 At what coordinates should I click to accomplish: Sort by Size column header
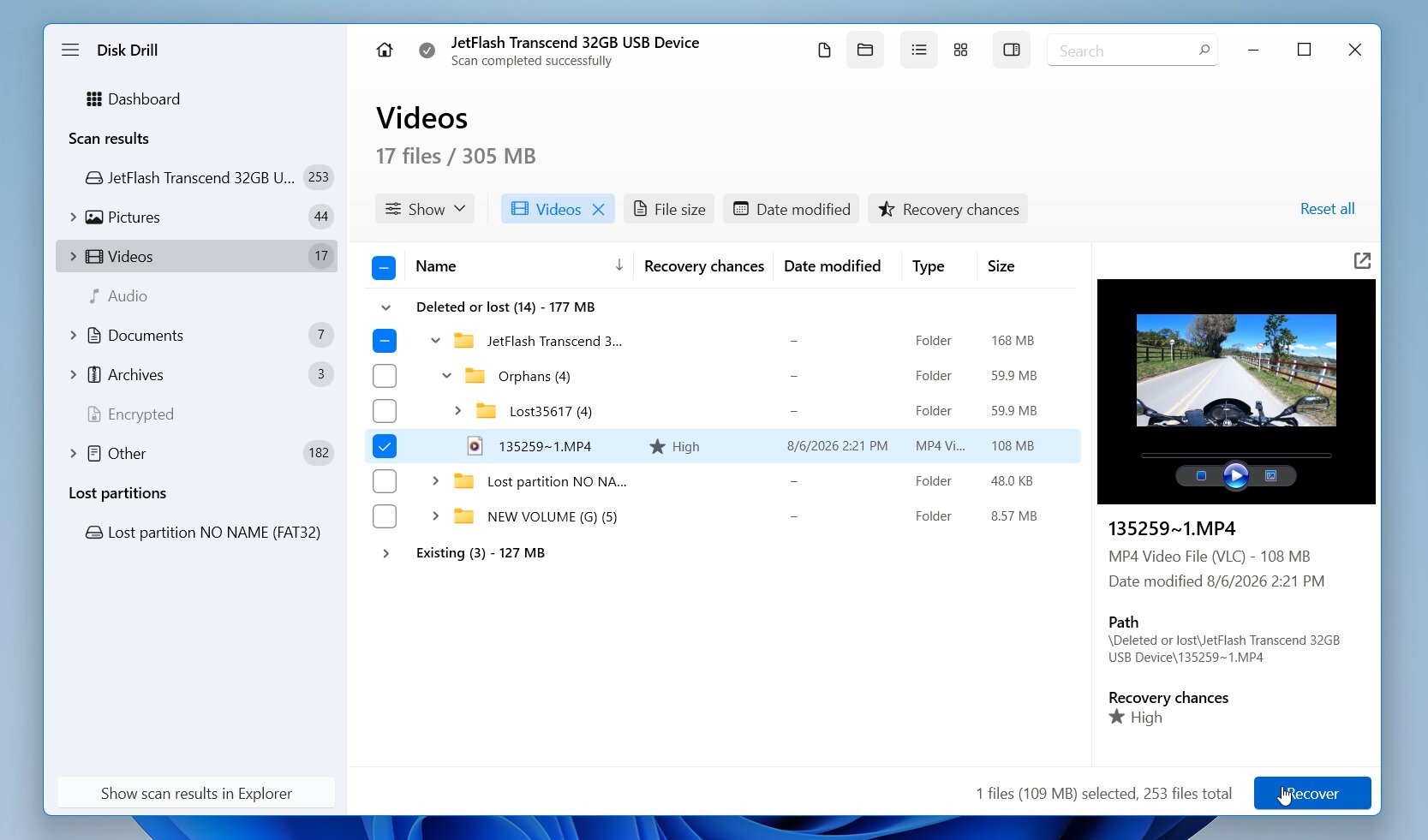pos(1001,266)
